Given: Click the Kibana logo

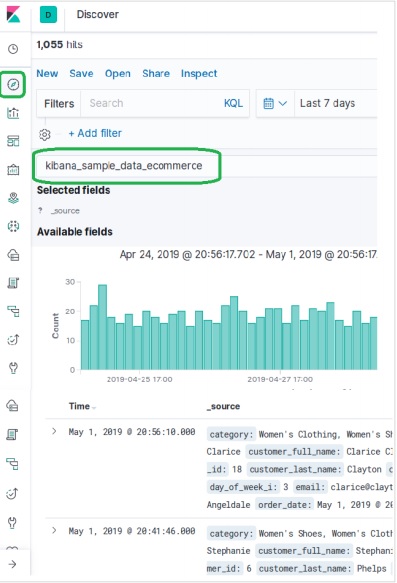Looking at the screenshot, I should click(13, 15).
